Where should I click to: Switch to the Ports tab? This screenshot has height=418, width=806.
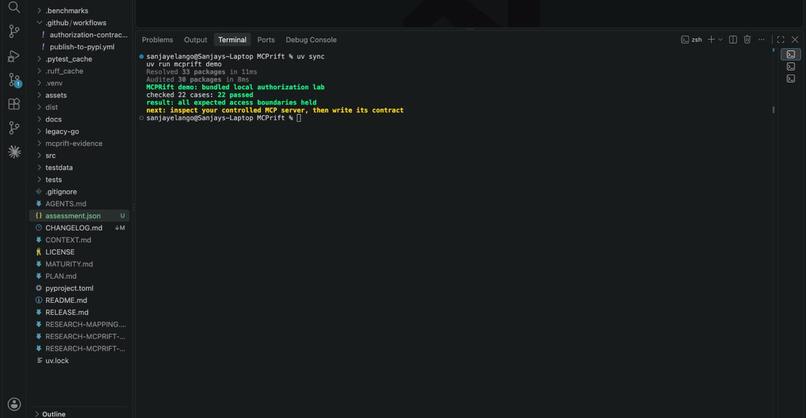(x=266, y=40)
